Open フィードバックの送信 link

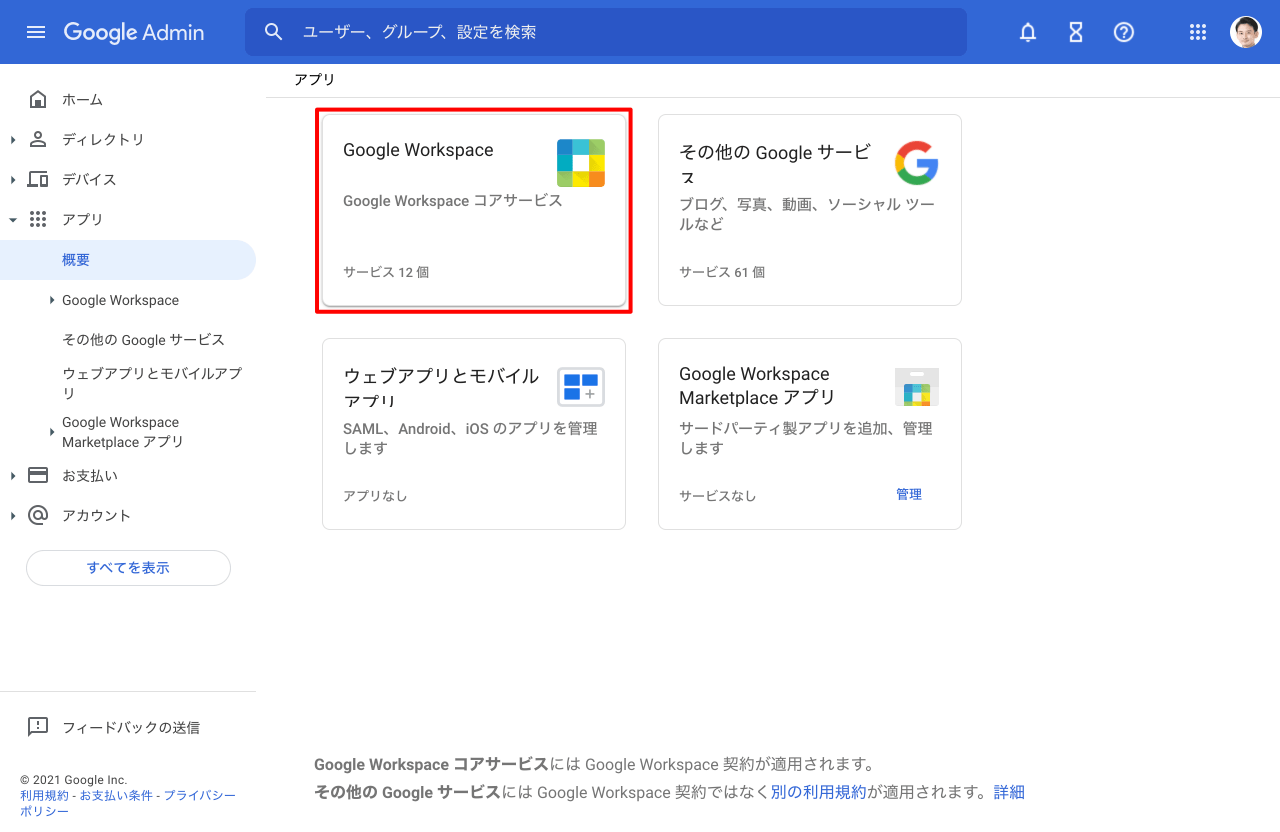click(x=131, y=727)
